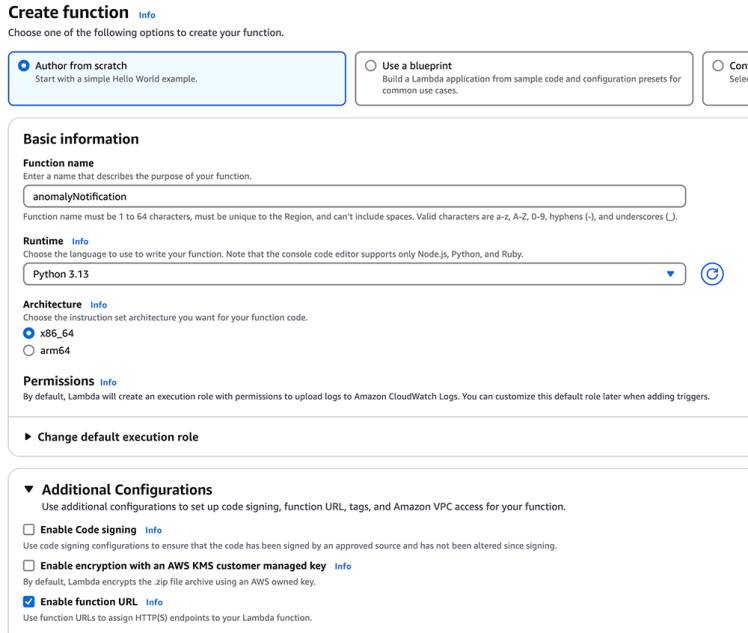Screen dimensions: 748x633
Task: Check Enable encryption with AWS KMS key
Action: click(x=29, y=566)
